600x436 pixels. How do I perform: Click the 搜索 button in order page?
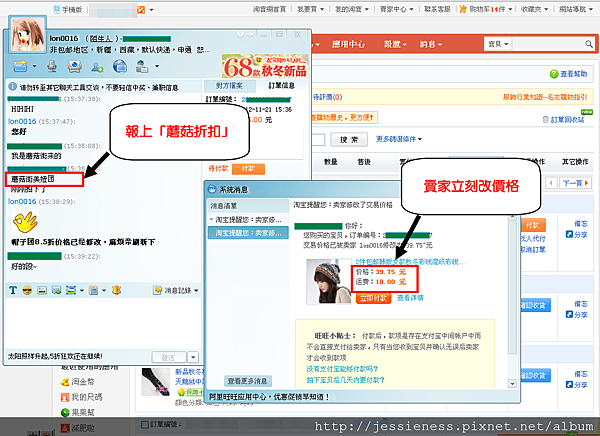349,140
